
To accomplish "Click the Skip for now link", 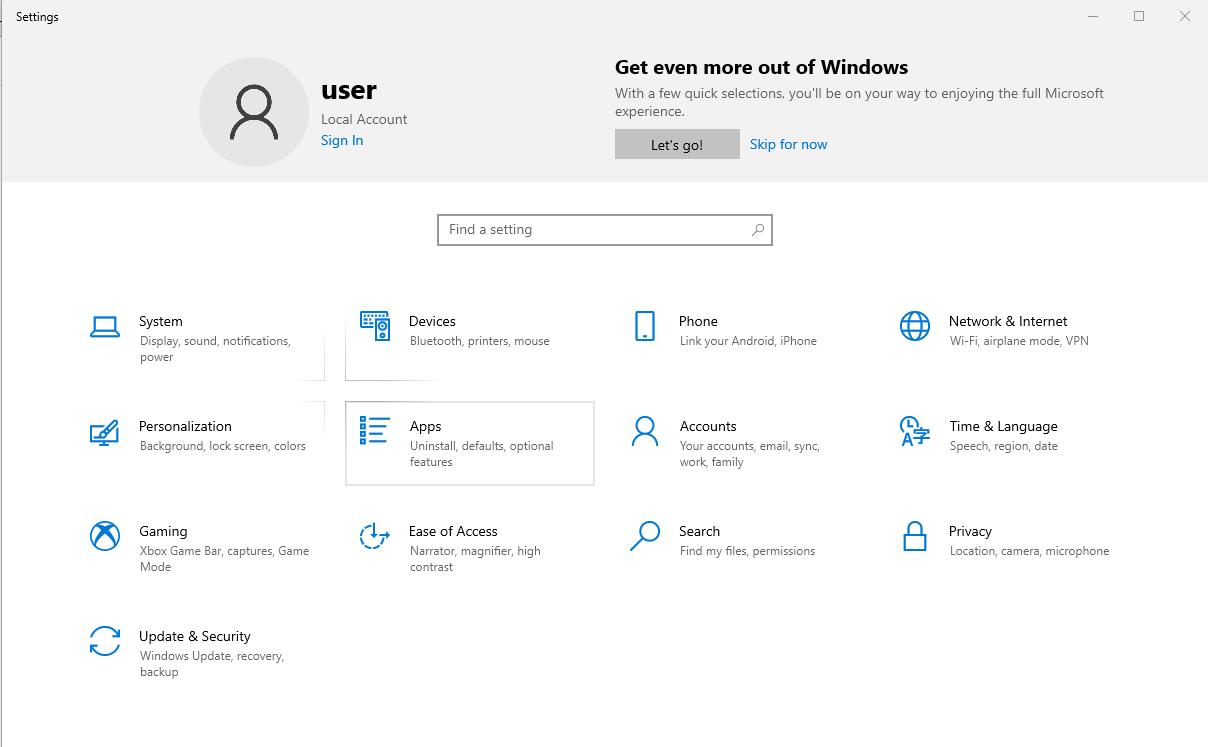I will tap(788, 144).
